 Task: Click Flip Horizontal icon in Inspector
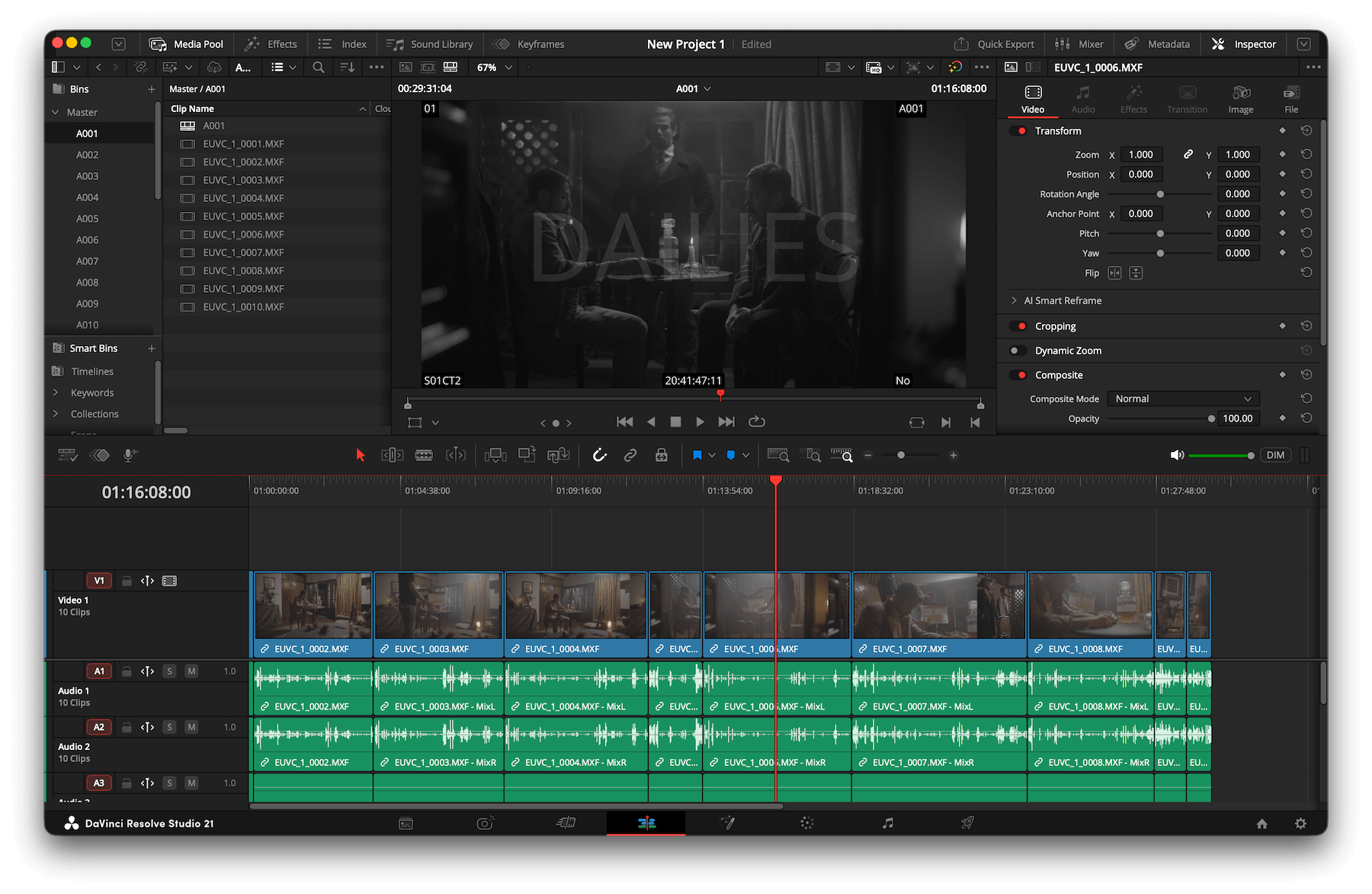[x=1114, y=273]
